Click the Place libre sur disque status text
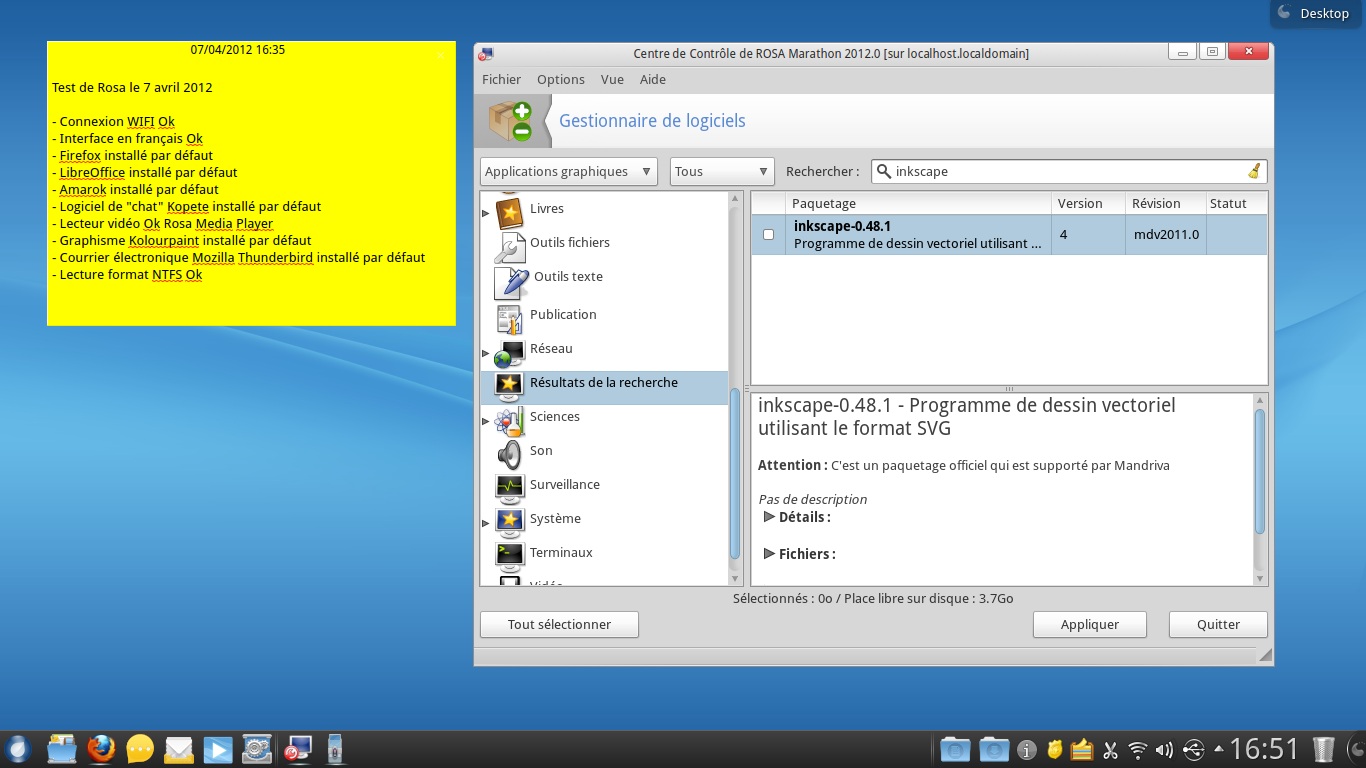This screenshot has width=1366, height=768. (929, 599)
